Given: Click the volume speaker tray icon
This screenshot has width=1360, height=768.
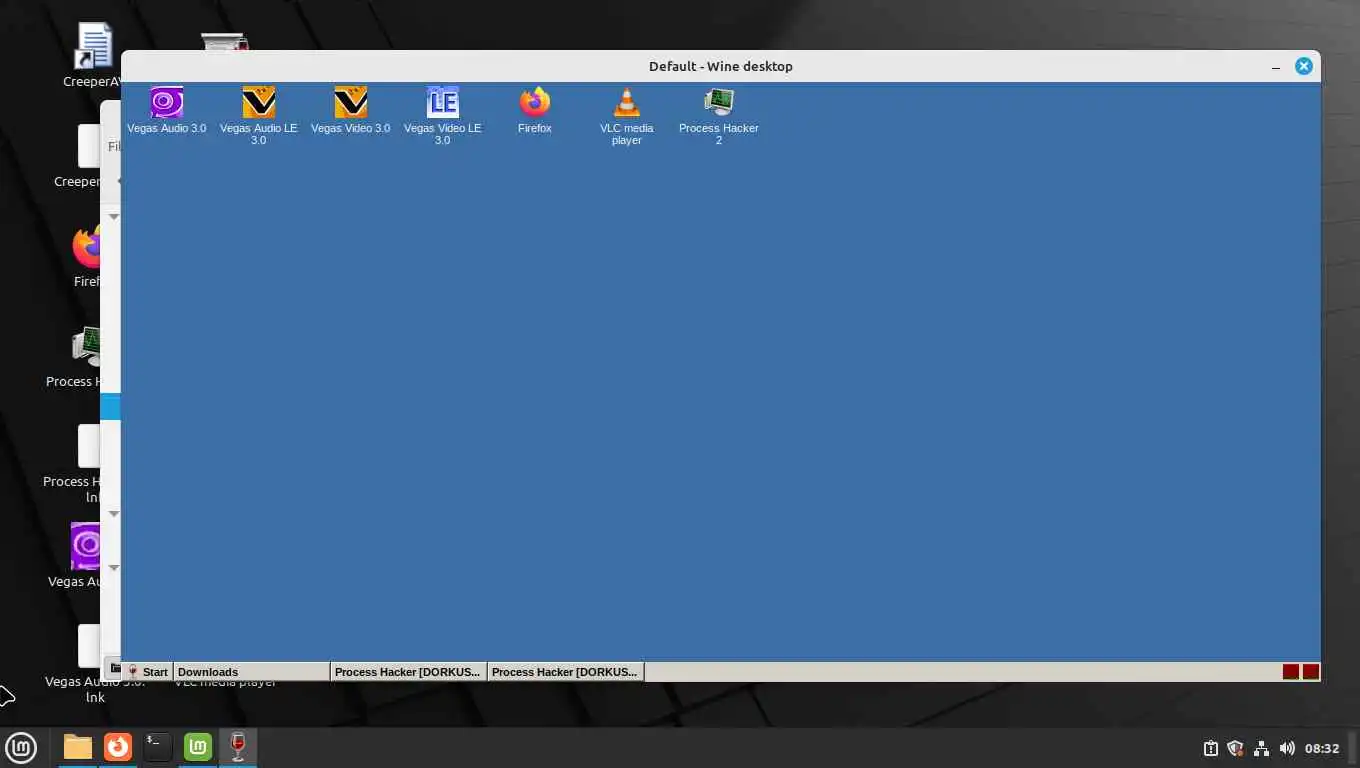Looking at the screenshot, I should pos(1287,748).
